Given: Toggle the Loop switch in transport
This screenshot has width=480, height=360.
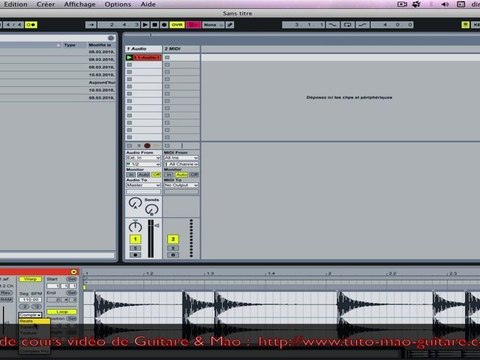Looking at the screenshot, I should [x=347, y=25].
